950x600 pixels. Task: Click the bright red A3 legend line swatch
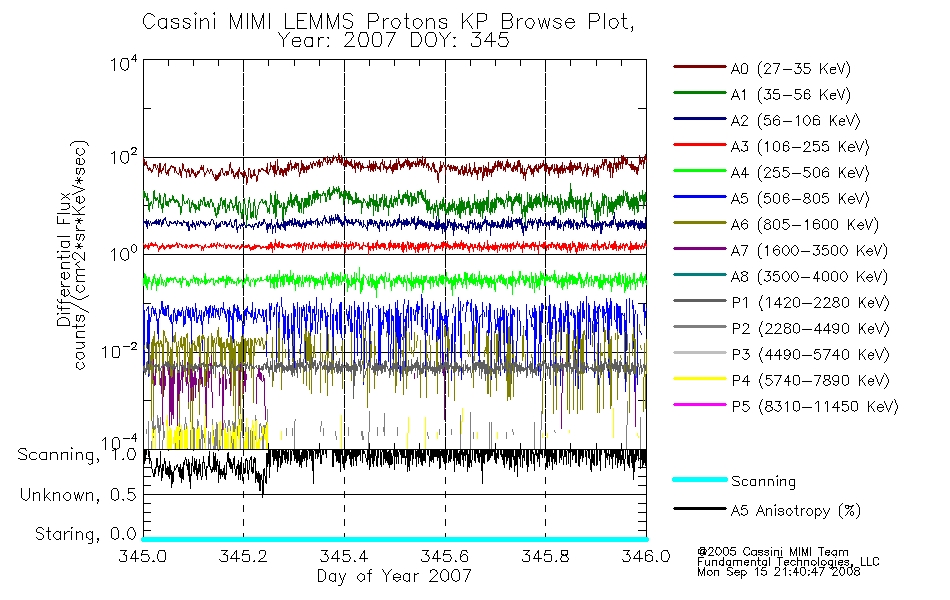click(700, 145)
